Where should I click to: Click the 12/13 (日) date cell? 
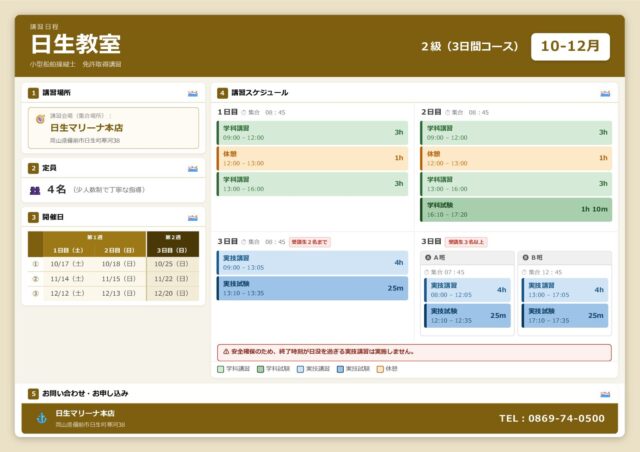tap(119, 294)
